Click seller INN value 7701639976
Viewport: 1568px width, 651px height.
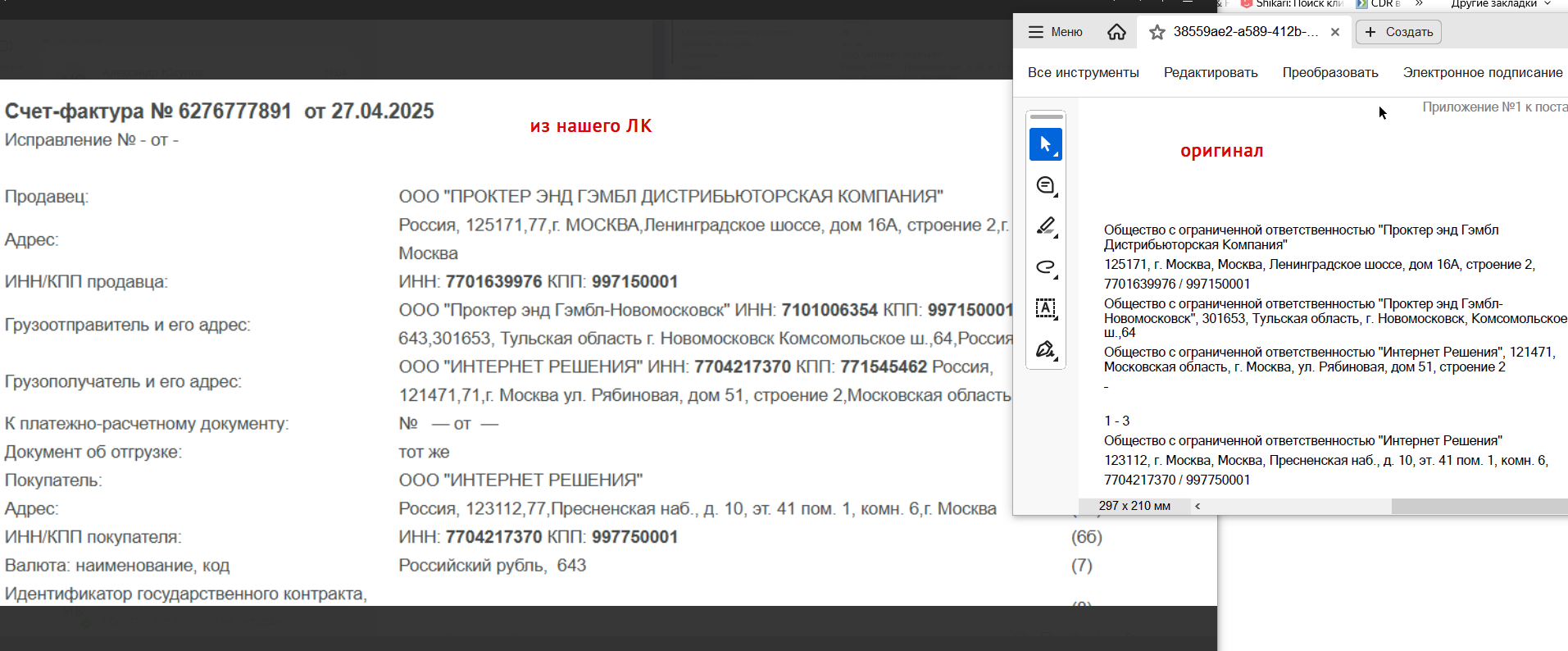493,282
